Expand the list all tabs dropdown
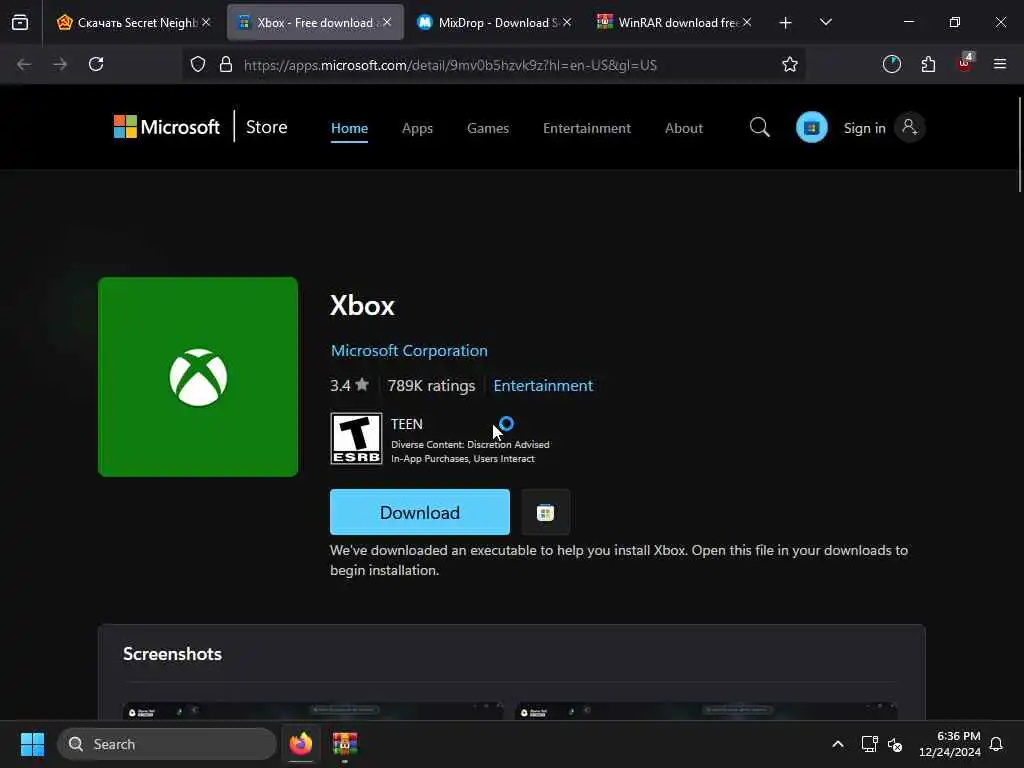Image resolution: width=1024 pixels, height=768 pixels. tap(825, 22)
